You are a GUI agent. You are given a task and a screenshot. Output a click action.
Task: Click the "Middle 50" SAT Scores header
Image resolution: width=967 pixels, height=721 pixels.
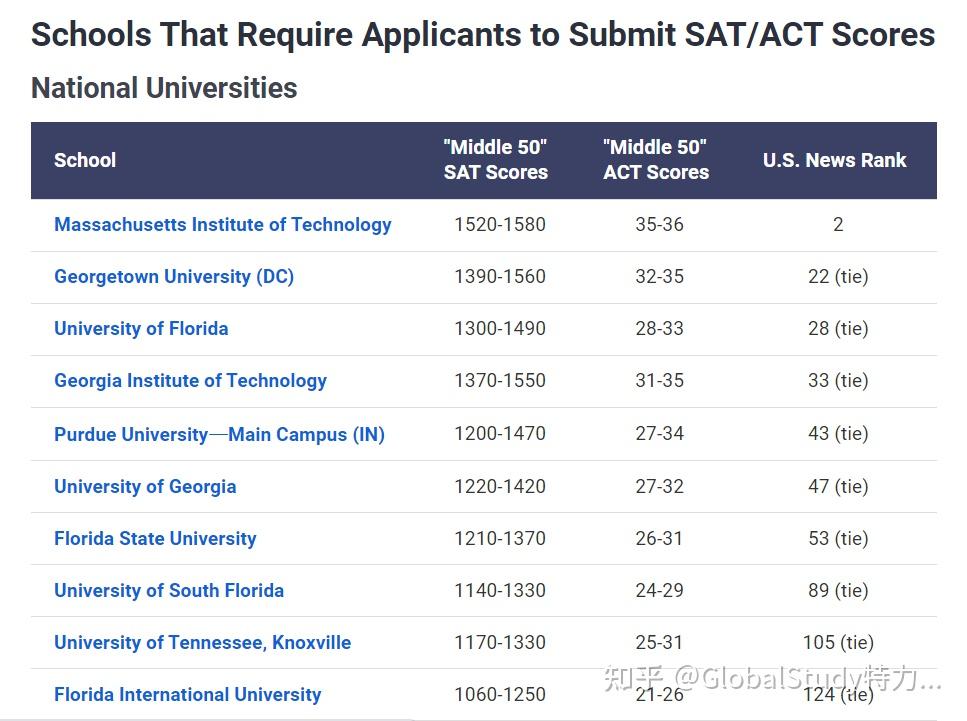[496, 160]
